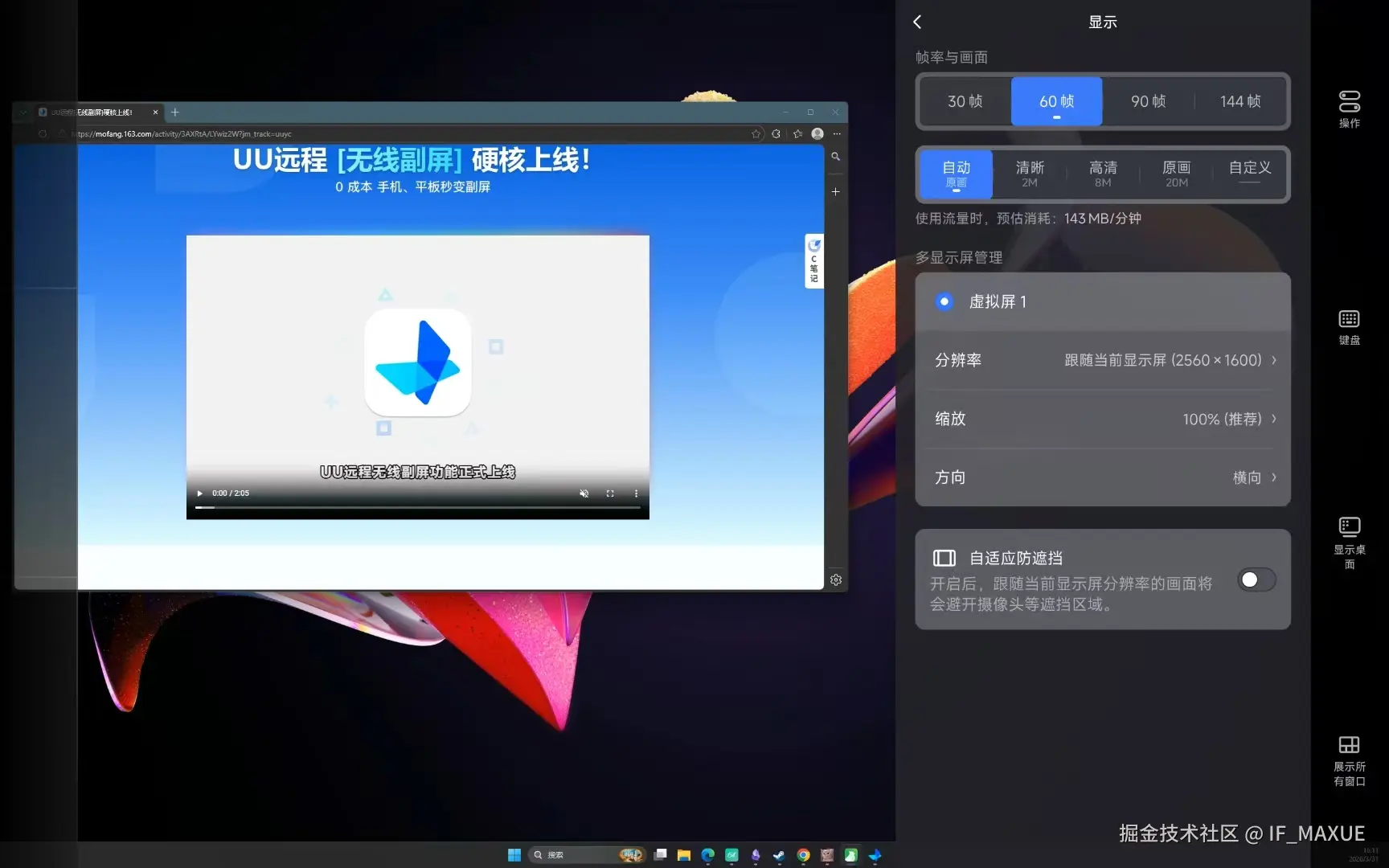Open the Edge tab list chevron
The image size is (1389, 868).
(x=23, y=113)
